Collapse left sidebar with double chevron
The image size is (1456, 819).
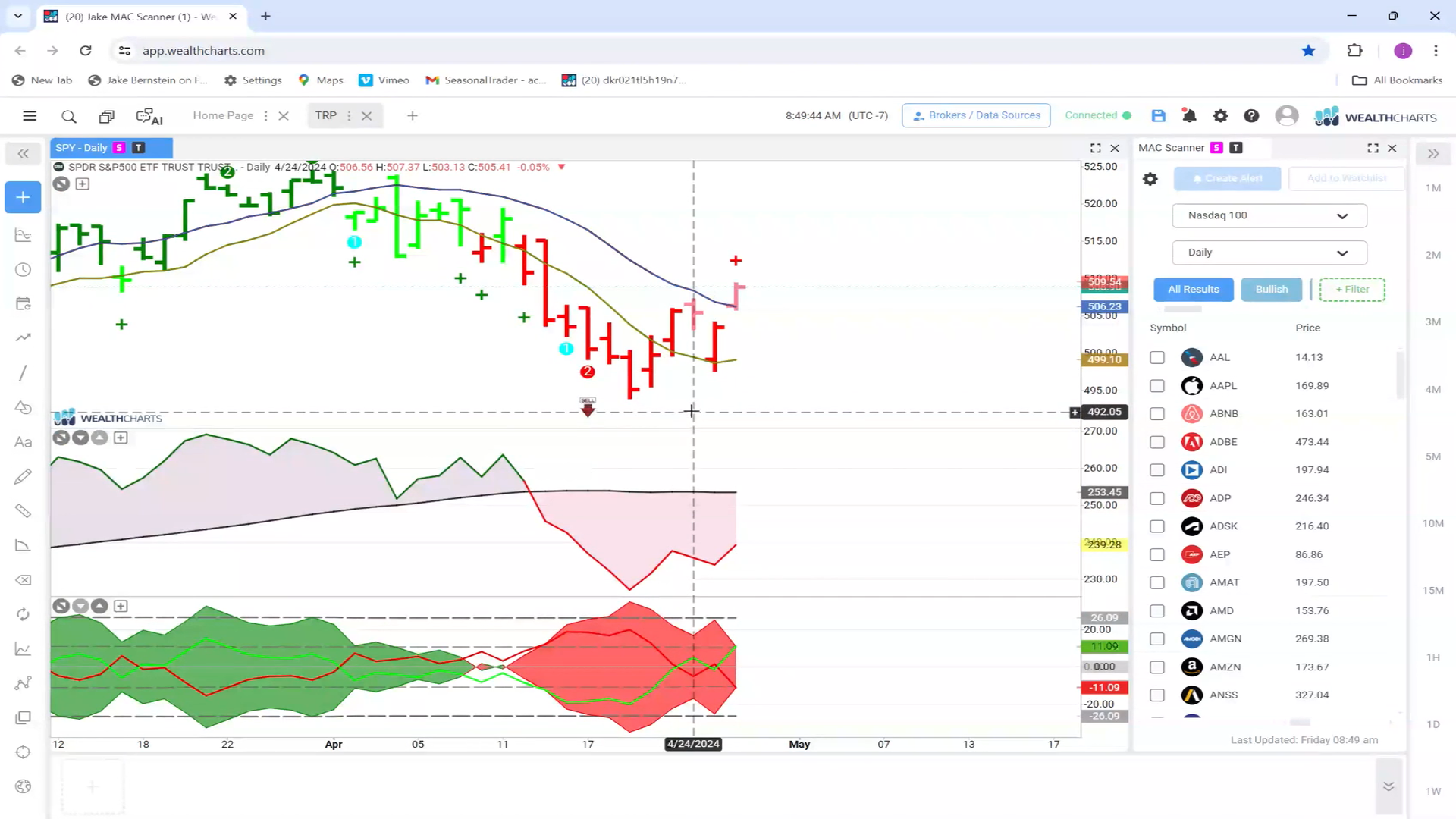coord(23,154)
